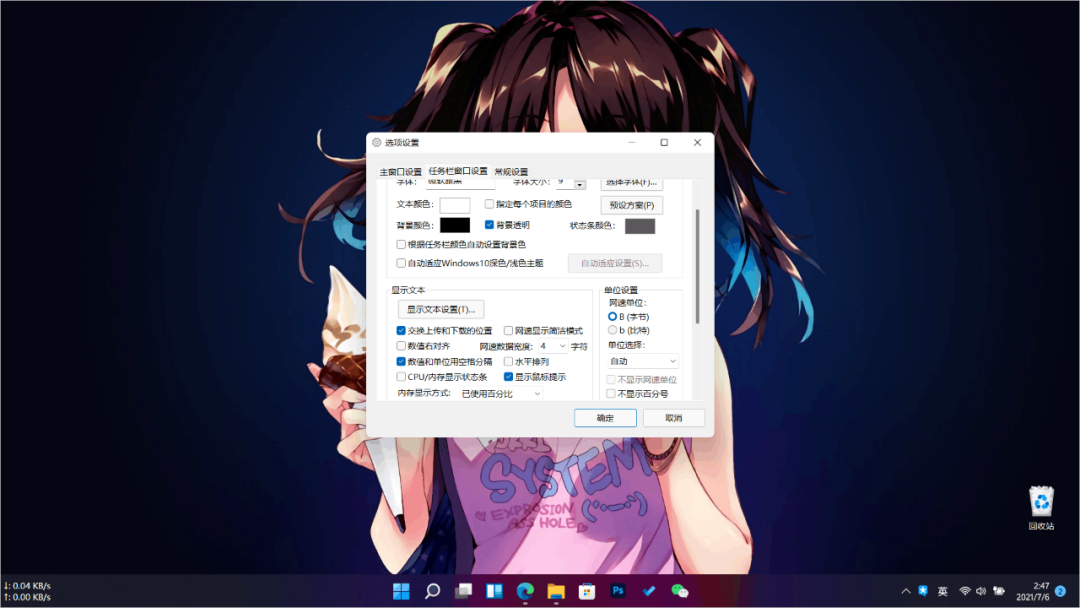Check 数值右对齐 checkbox
The width and height of the screenshot is (1080, 608).
click(x=401, y=346)
